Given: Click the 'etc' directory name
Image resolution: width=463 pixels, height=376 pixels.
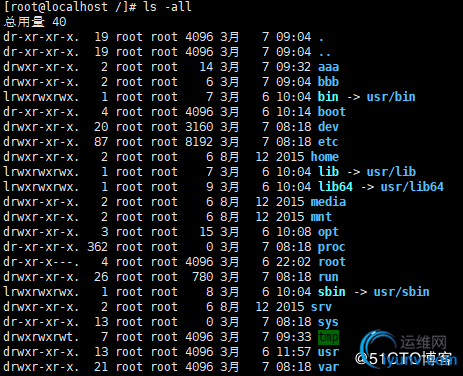Looking at the screenshot, I should (328, 142).
